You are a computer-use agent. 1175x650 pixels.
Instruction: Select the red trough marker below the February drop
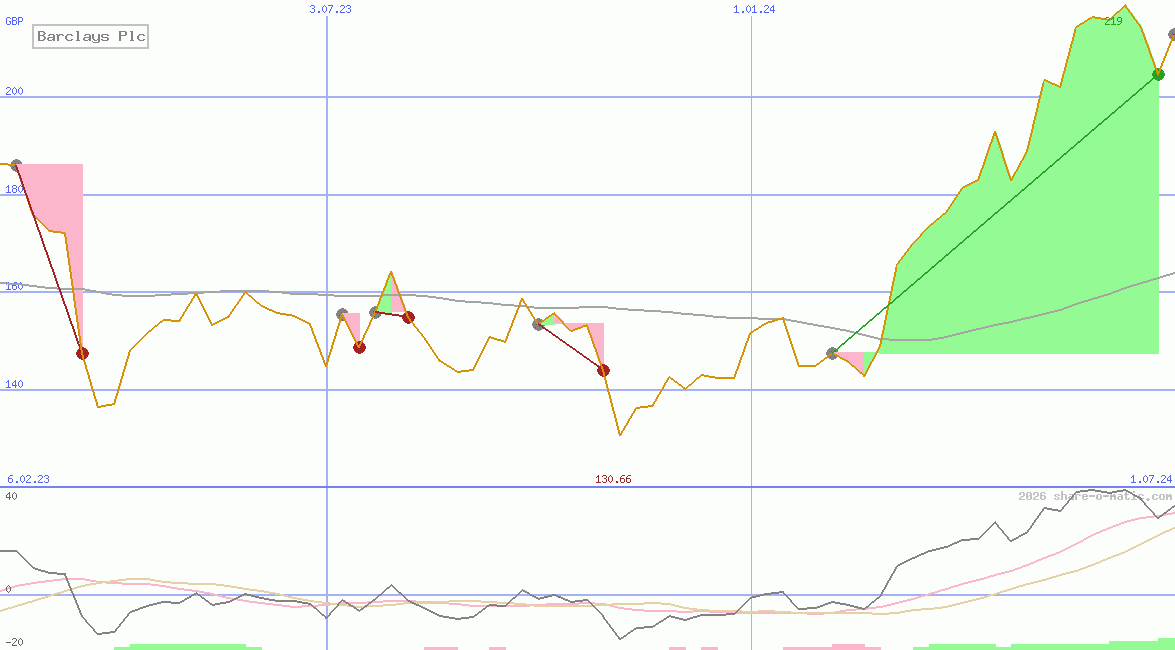click(x=83, y=352)
